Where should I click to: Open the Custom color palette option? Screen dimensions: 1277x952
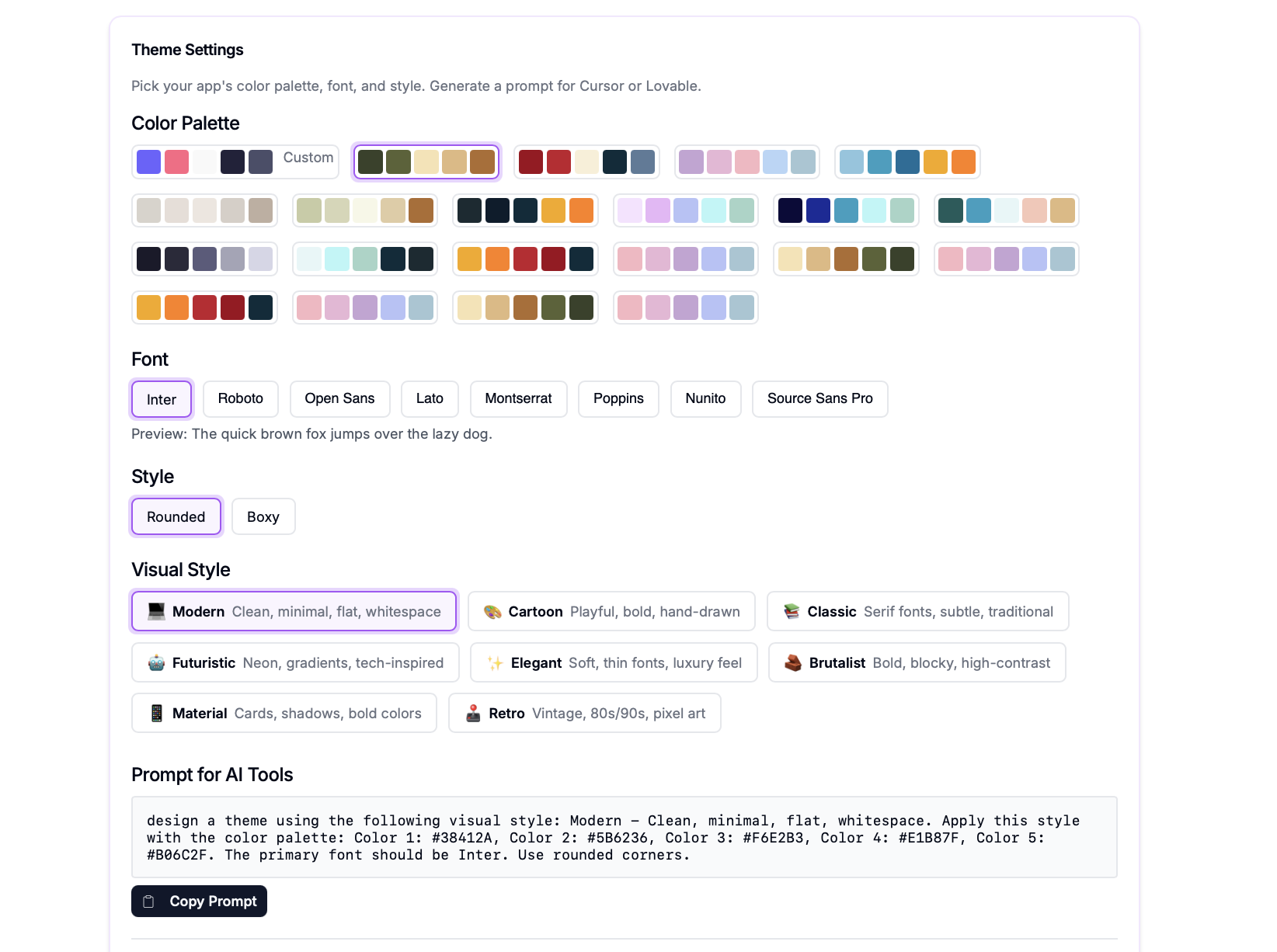[235, 162]
